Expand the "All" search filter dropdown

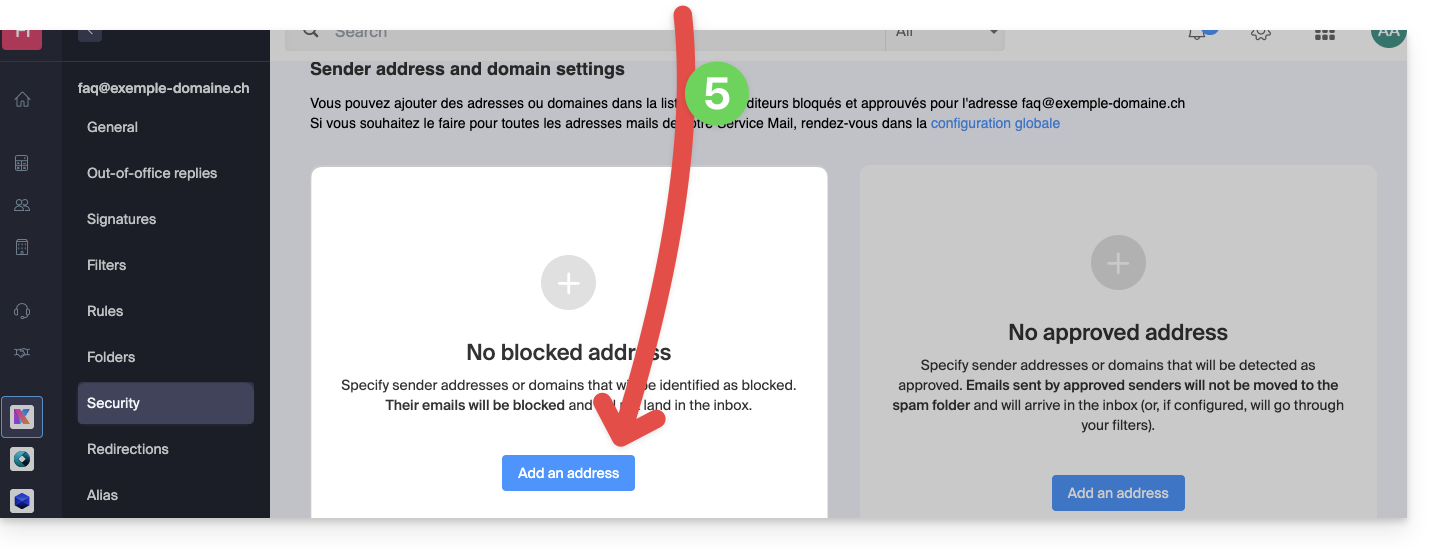pos(945,34)
